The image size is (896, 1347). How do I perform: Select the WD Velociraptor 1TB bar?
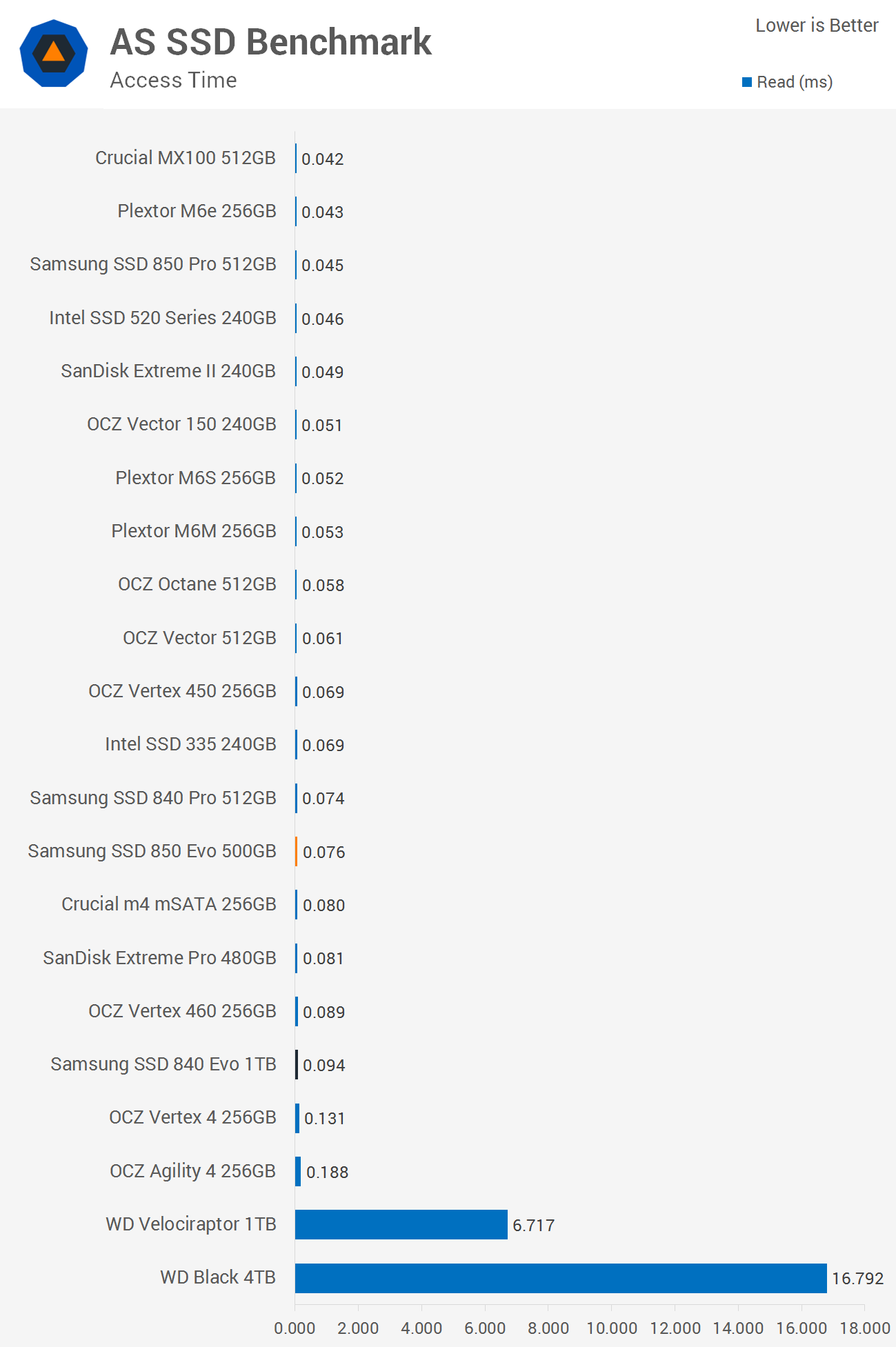coord(401,1224)
